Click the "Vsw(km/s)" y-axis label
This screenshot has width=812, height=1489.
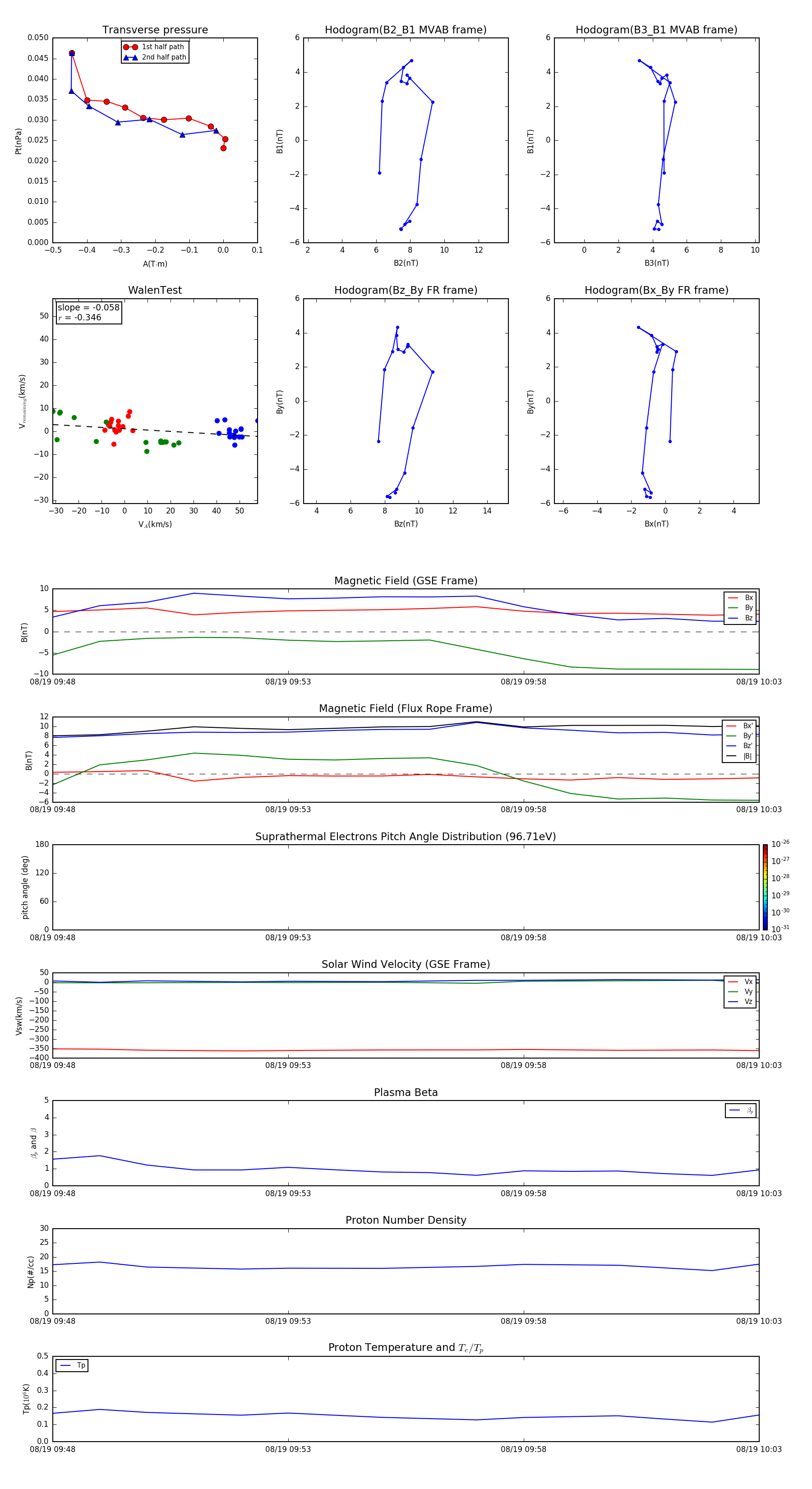19,1016
